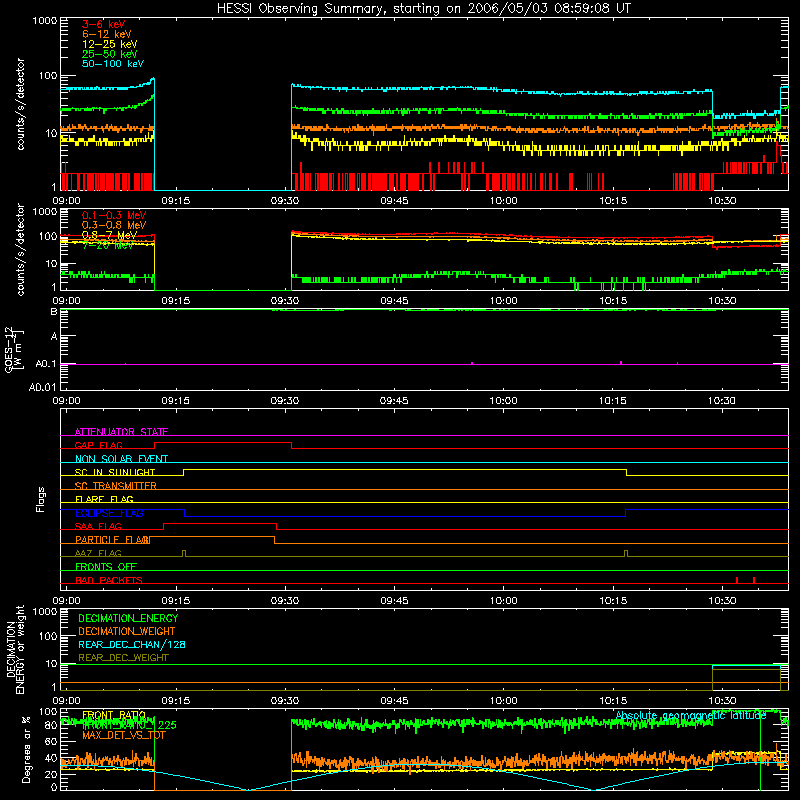Click the 10:15 tick label under the top X-ray panel

point(613,201)
